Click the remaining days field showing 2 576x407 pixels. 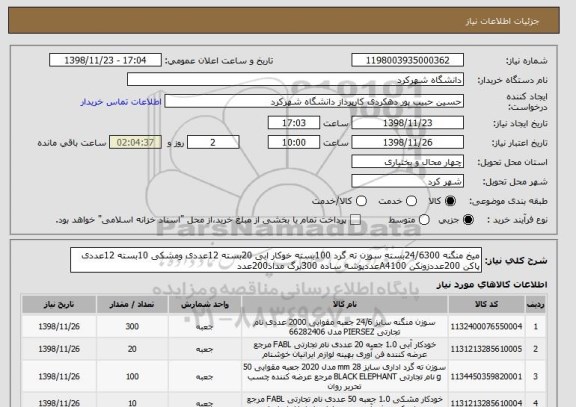(213, 142)
